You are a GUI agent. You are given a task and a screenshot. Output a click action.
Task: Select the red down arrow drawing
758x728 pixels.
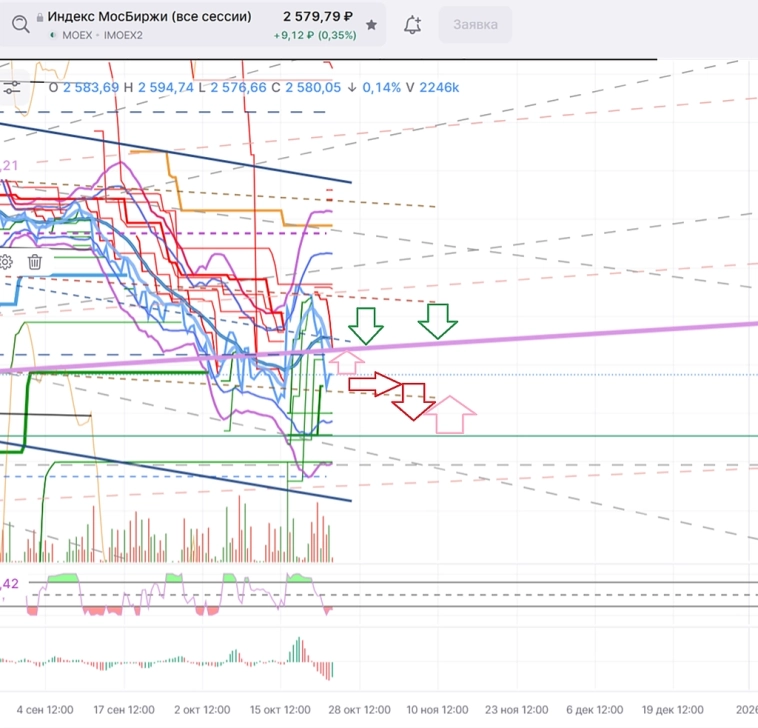point(412,401)
